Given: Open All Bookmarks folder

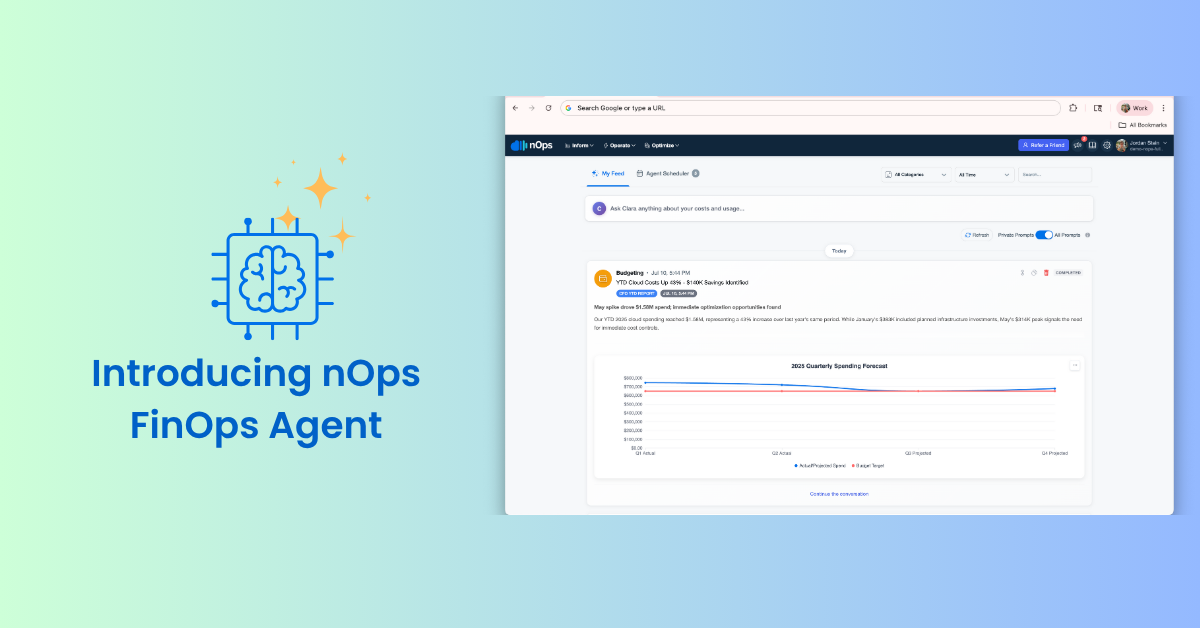Looking at the screenshot, I should pyautogui.click(x=1142, y=125).
